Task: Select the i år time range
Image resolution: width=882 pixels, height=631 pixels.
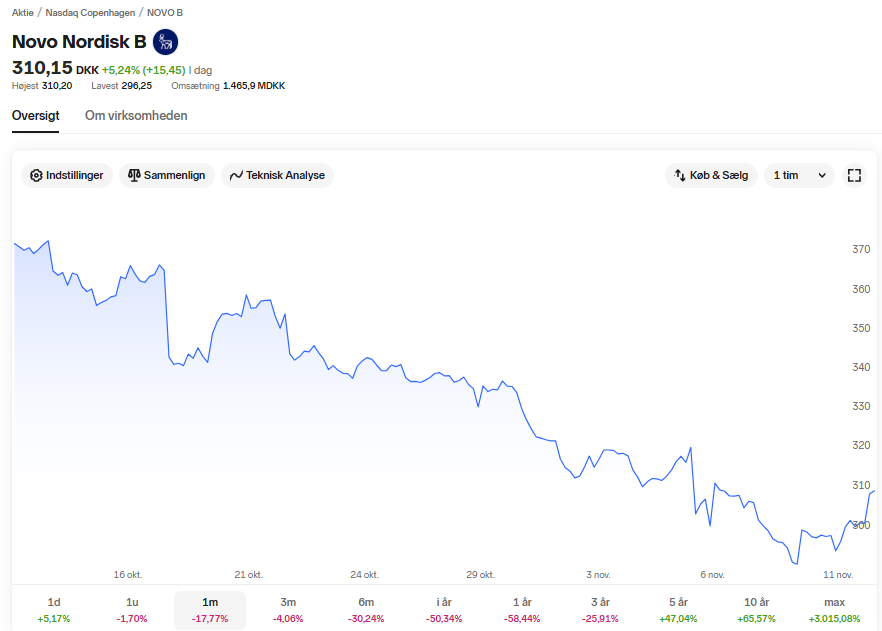Action: pyautogui.click(x=444, y=610)
